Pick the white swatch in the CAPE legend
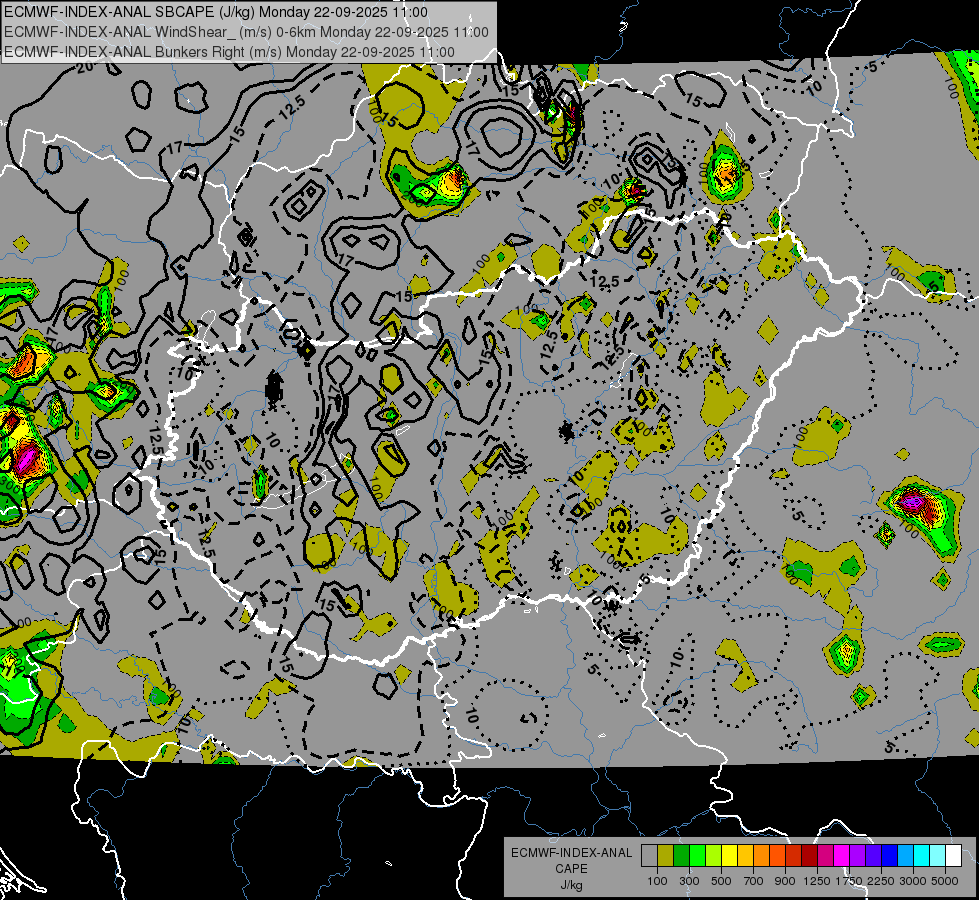 953,855
